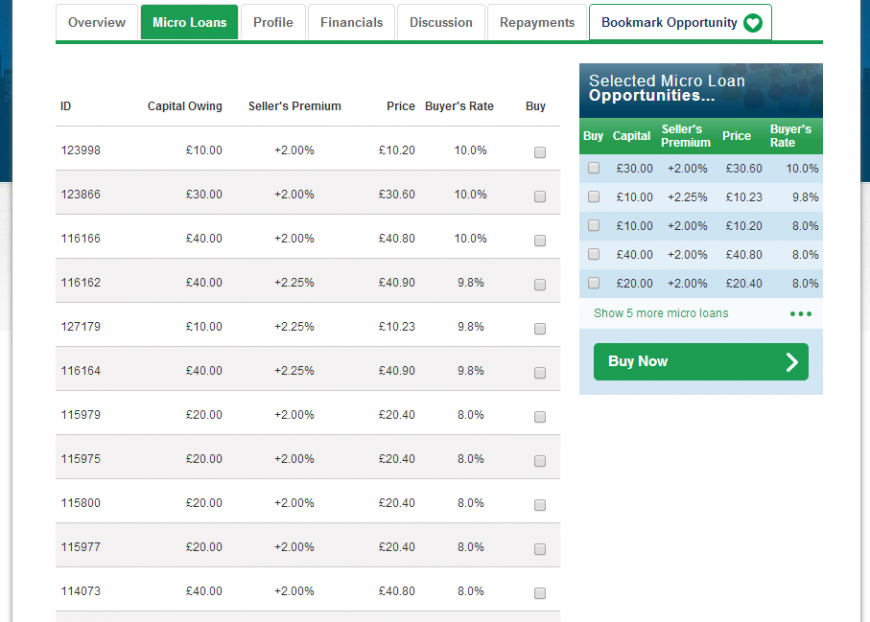Image resolution: width=870 pixels, height=622 pixels.
Task: Open the Repayments tab
Action: tap(537, 22)
